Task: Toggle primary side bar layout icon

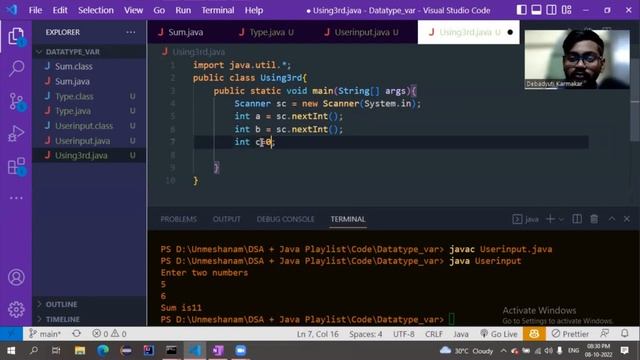Action: [x=521, y=10]
